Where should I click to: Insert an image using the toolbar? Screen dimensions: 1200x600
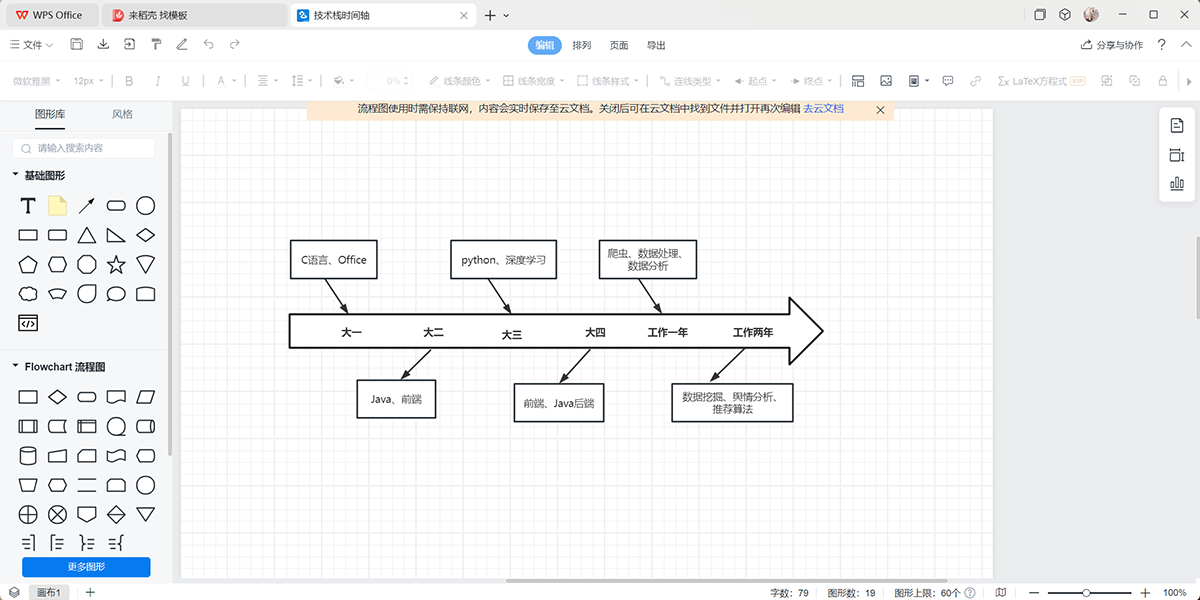click(x=886, y=81)
